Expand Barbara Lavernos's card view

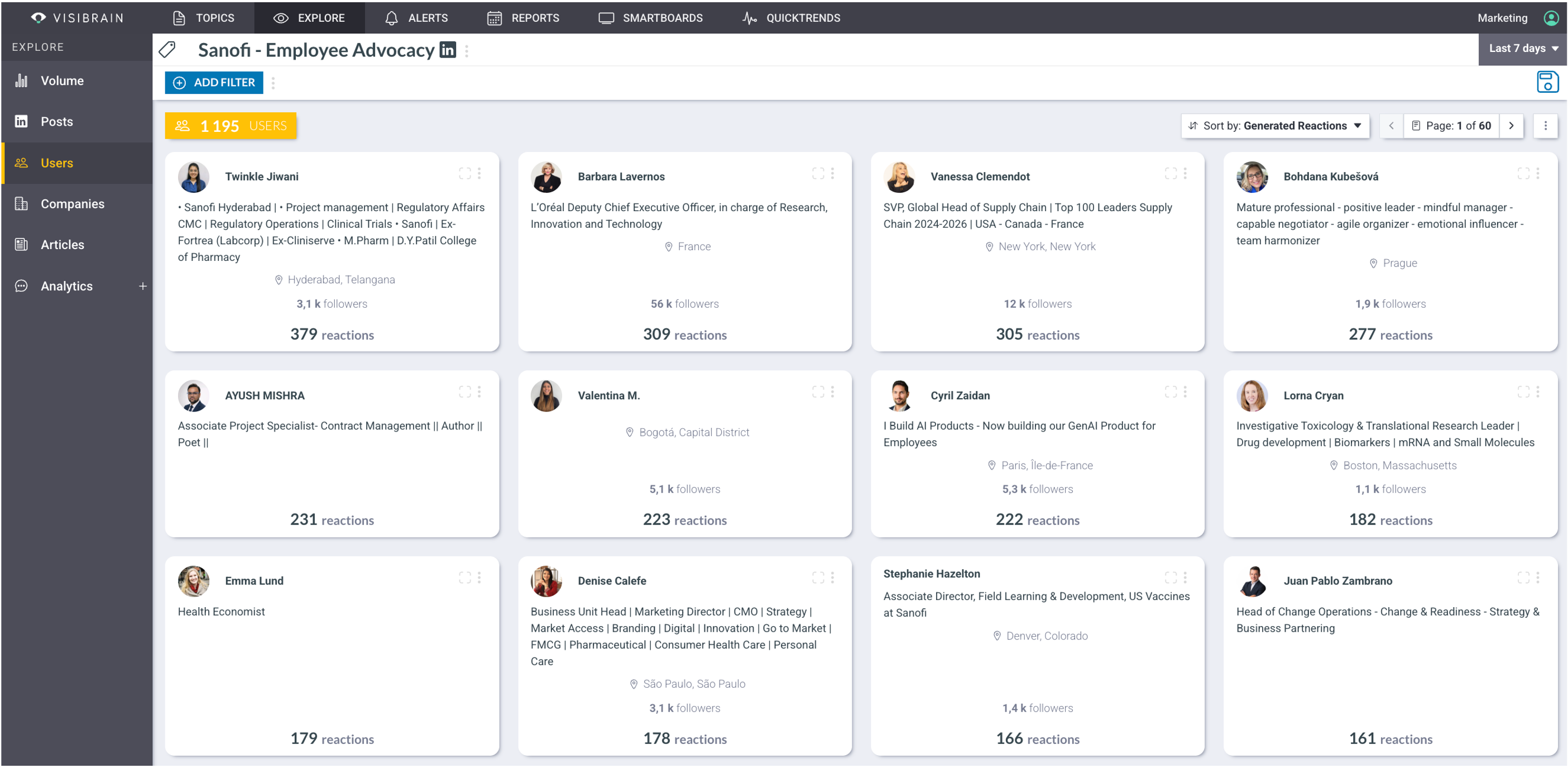click(818, 174)
